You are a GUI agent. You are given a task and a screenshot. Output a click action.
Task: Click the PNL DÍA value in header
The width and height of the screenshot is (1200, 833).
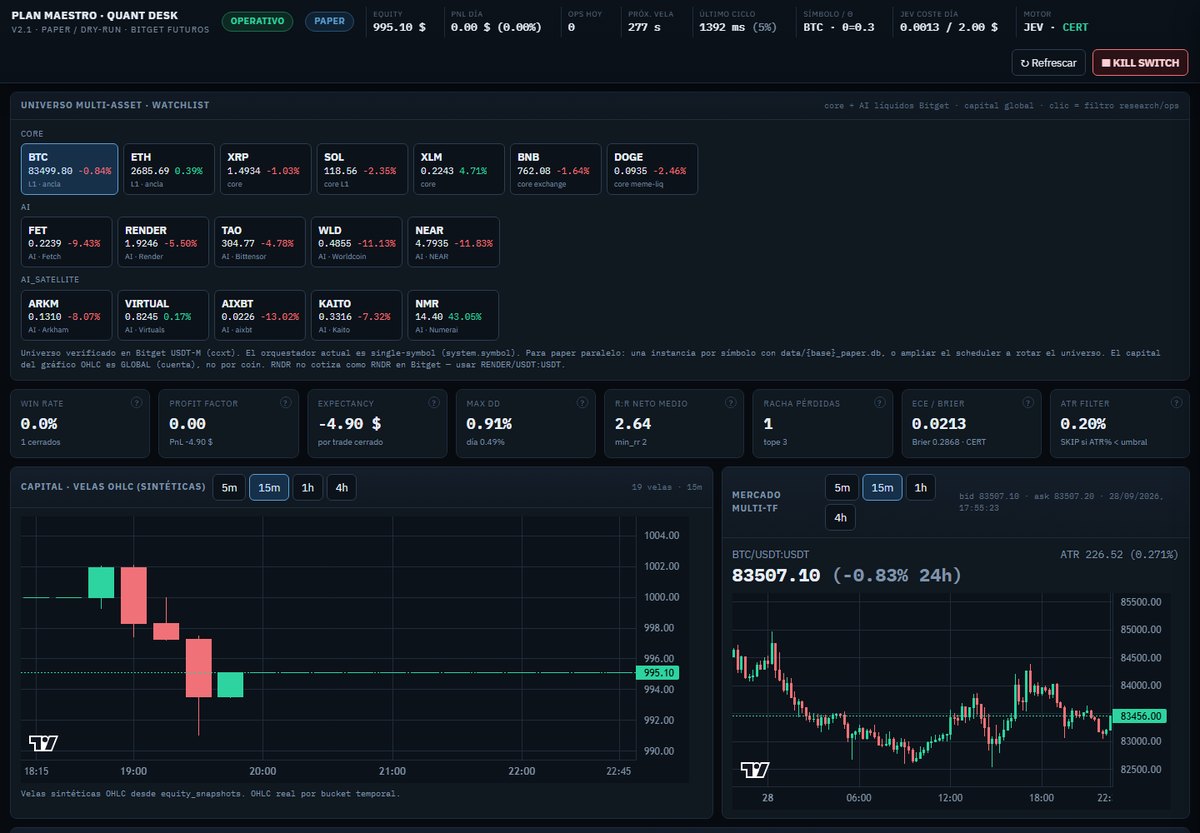tap(496, 27)
